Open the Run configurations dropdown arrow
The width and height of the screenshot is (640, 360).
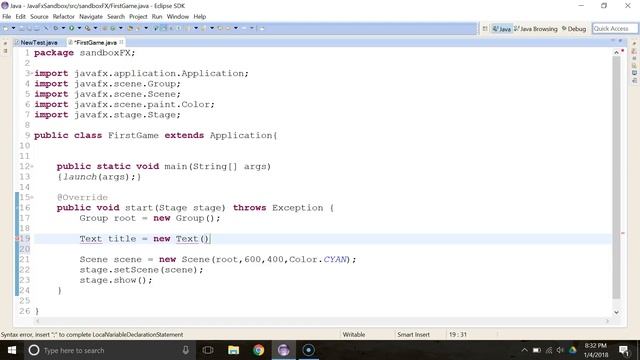click(x=79, y=28)
